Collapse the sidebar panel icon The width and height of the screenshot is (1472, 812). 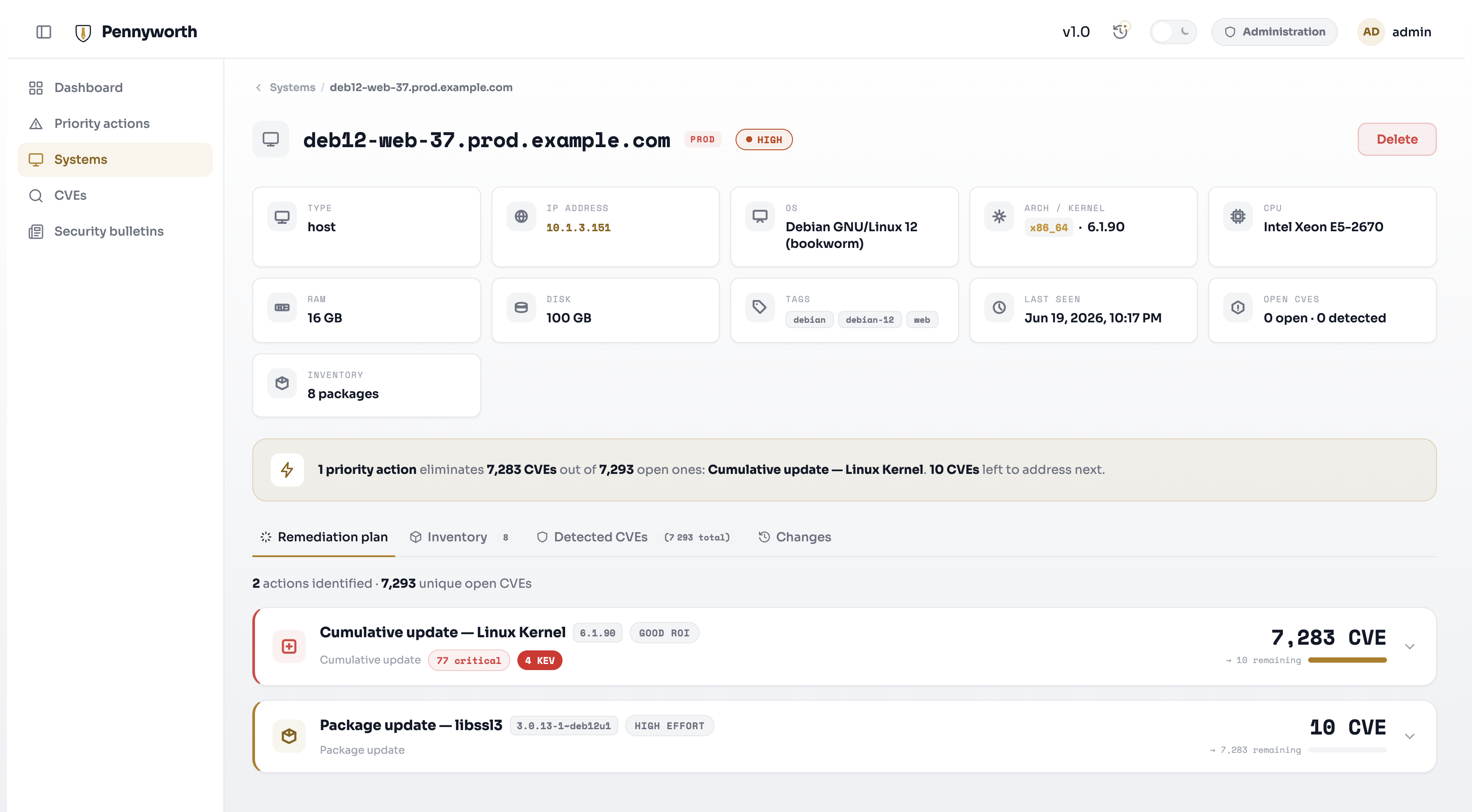pyautogui.click(x=43, y=32)
